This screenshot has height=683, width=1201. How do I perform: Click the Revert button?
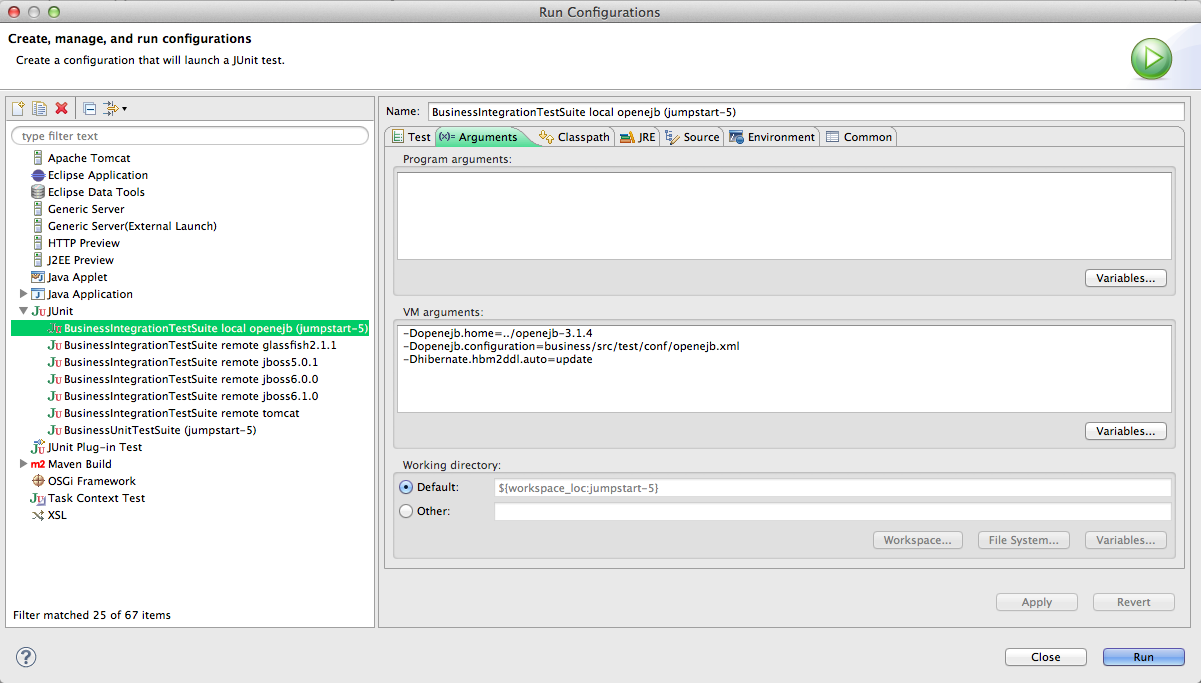coord(1134,602)
